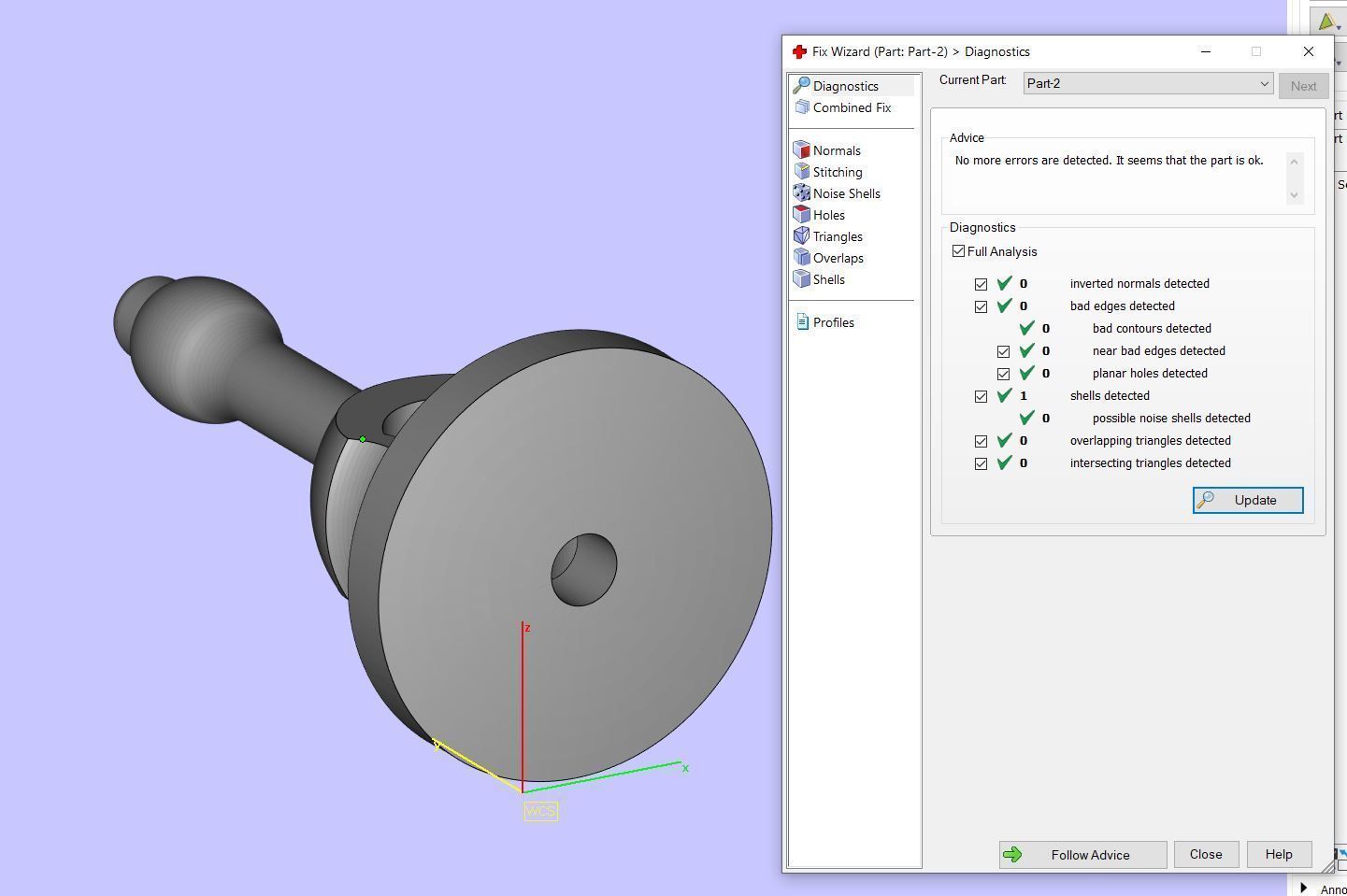Toggle intersecting triangles detected checkbox
The image size is (1347, 896).
click(981, 463)
